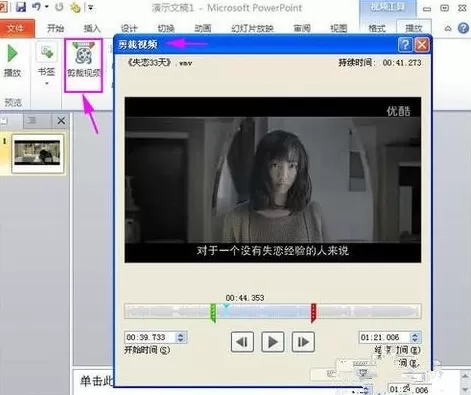
Task: Open the 幻灯片放映 ribbon tab
Action: pyautogui.click(x=252, y=29)
